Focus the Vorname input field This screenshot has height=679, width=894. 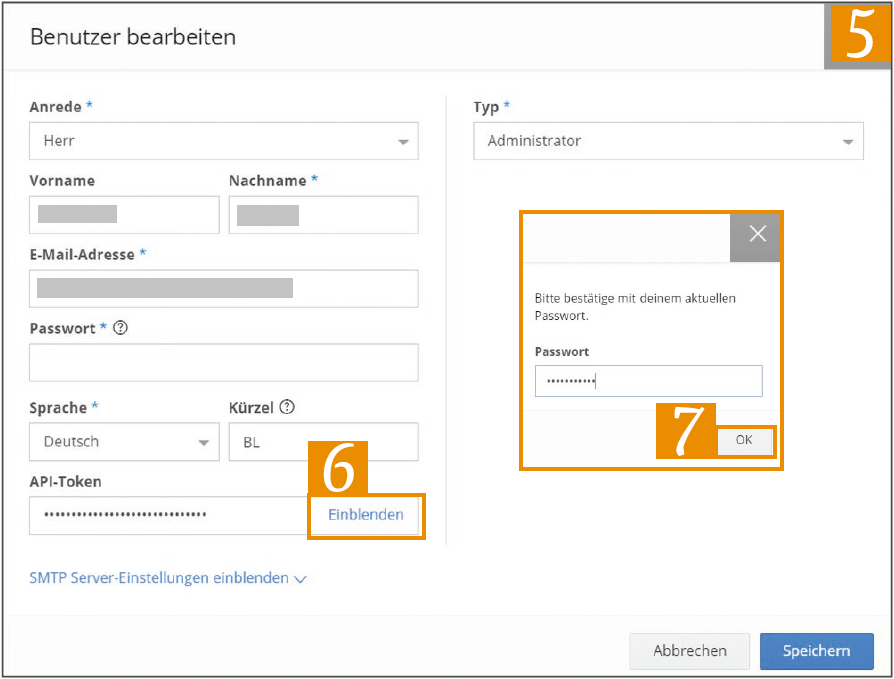124,215
